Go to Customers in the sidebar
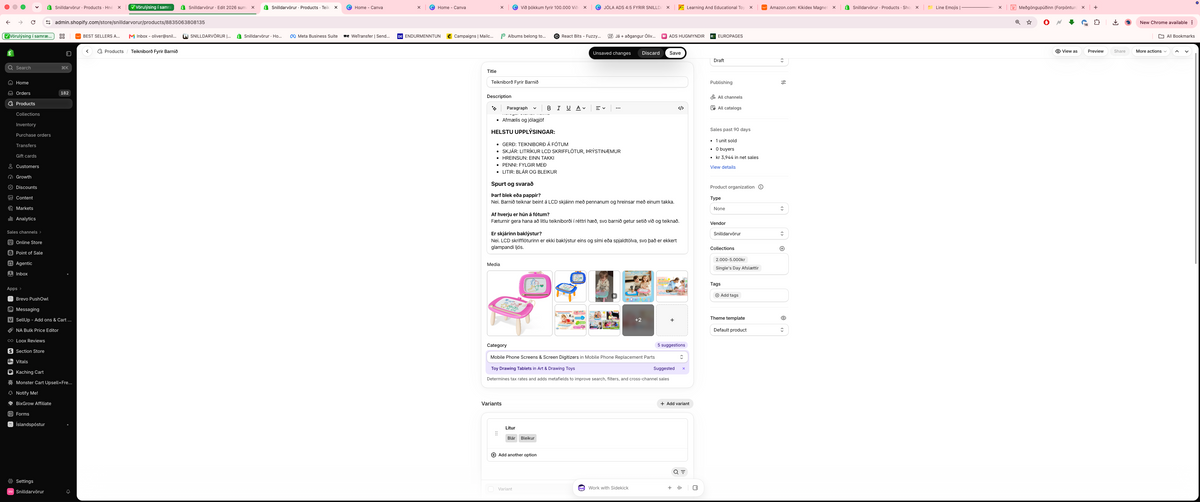This screenshot has height=502, width=1200. point(27,166)
